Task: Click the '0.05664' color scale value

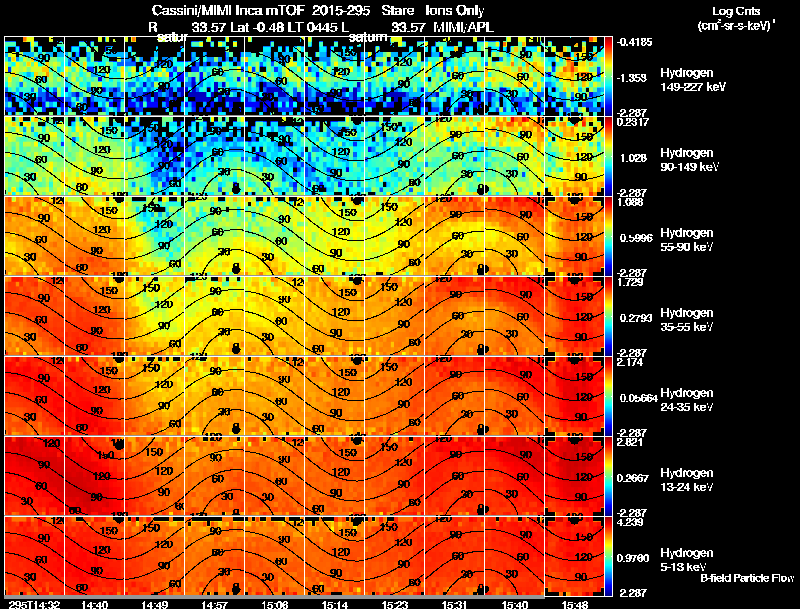Action: pos(638,398)
